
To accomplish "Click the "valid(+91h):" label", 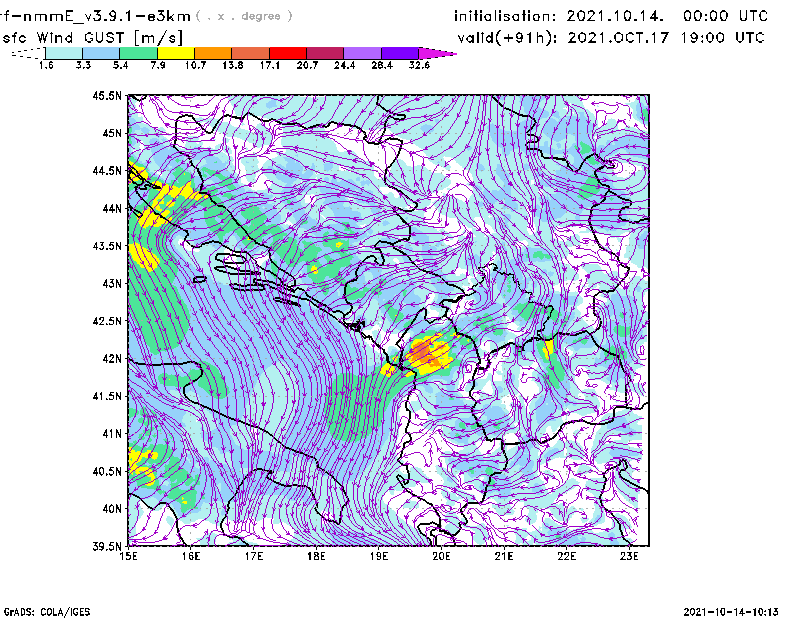I will [x=508, y=38].
